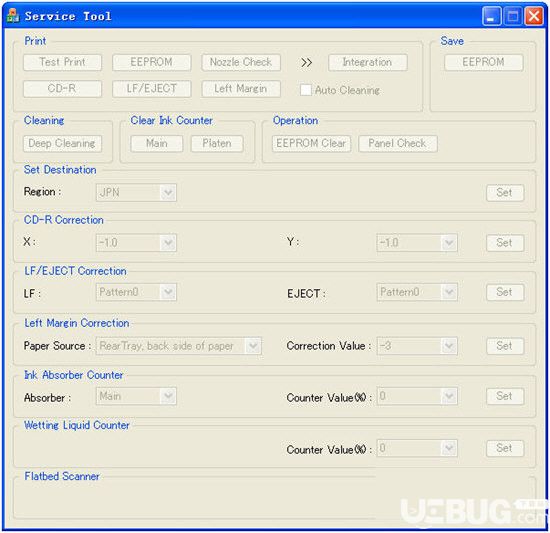
Task: Click the EEPROM button in Save group
Action: [483, 62]
